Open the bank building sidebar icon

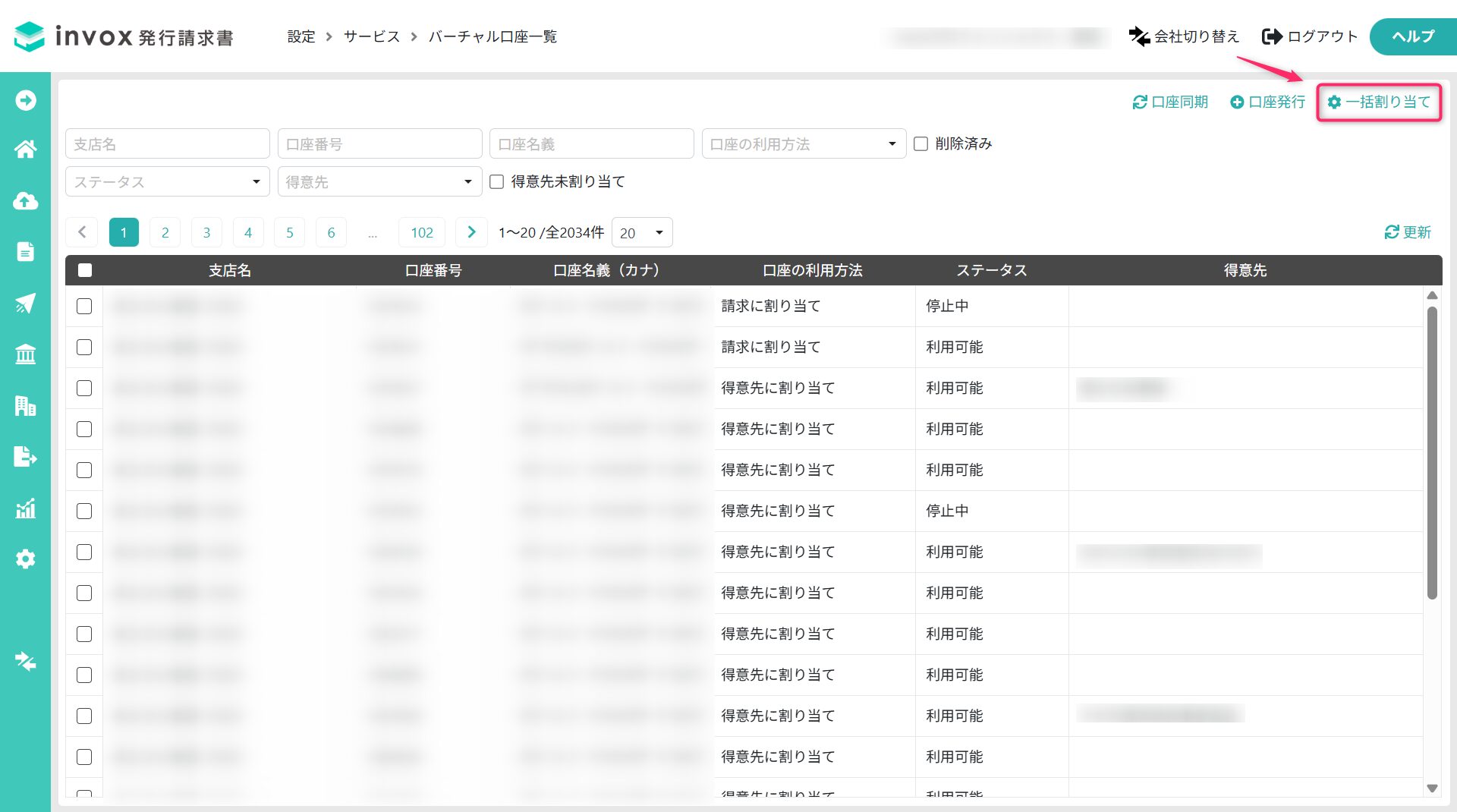tap(25, 354)
